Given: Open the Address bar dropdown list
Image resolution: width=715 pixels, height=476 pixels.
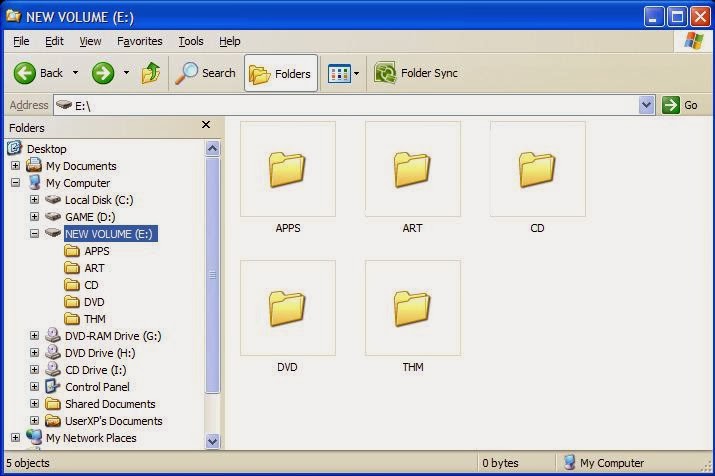Looking at the screenshot, I should pyautogui.click(x=646, y=105).
